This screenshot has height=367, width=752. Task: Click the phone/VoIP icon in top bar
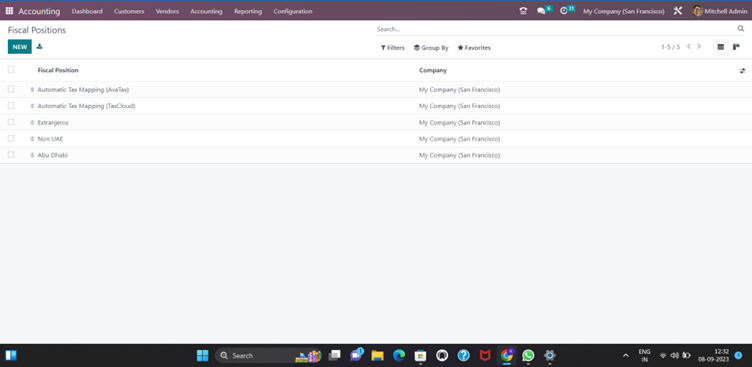click(523, 11)
